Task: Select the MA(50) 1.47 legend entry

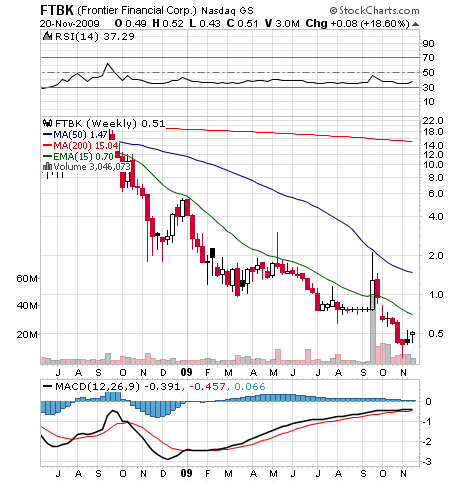Action: pos(76,135)
